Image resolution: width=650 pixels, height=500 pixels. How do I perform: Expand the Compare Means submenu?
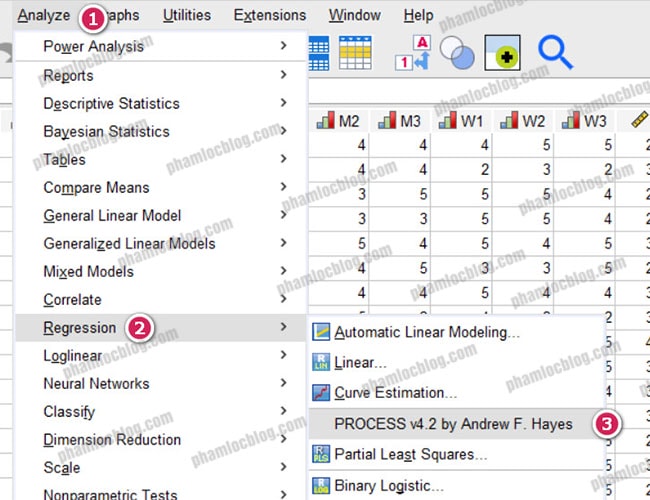point(96,187)
